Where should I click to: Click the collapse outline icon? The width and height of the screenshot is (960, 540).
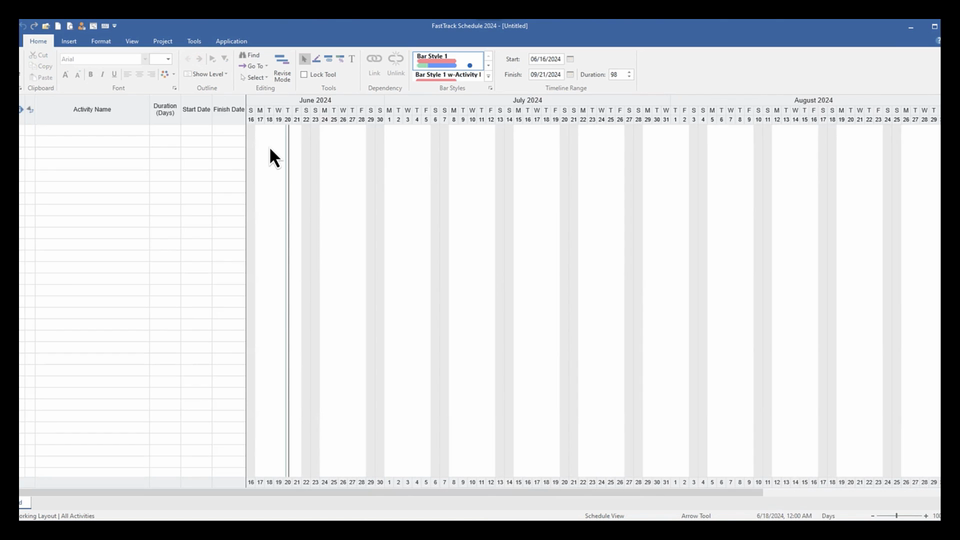tap(225, 59)
